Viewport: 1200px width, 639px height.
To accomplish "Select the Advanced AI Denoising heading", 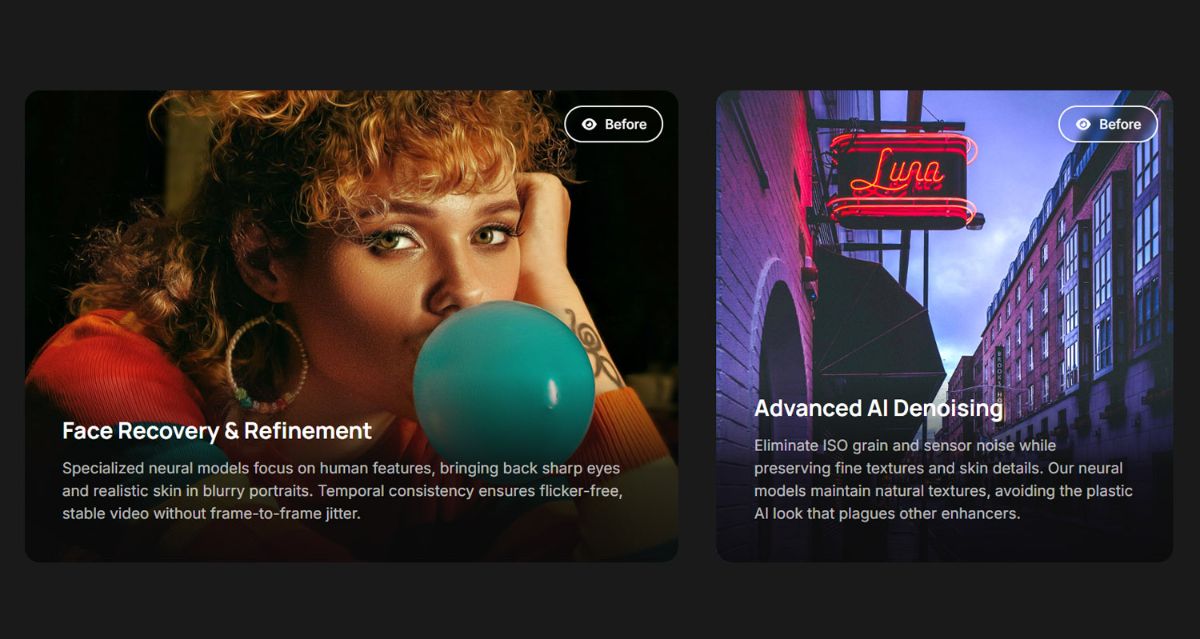I will pos(878,408).
